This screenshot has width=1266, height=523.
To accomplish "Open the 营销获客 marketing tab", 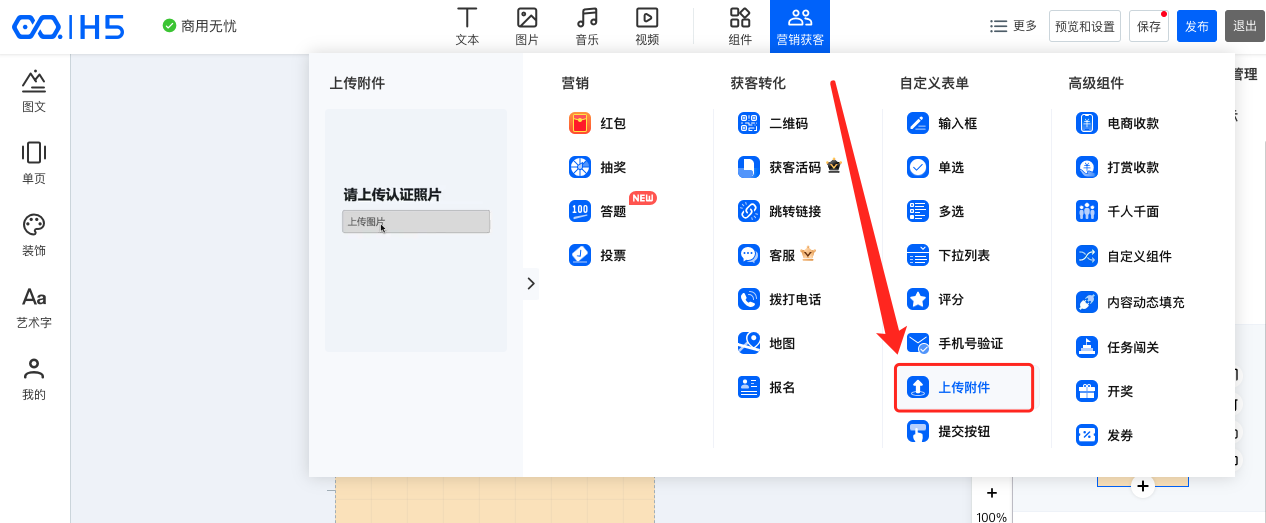I will (800, 27).
